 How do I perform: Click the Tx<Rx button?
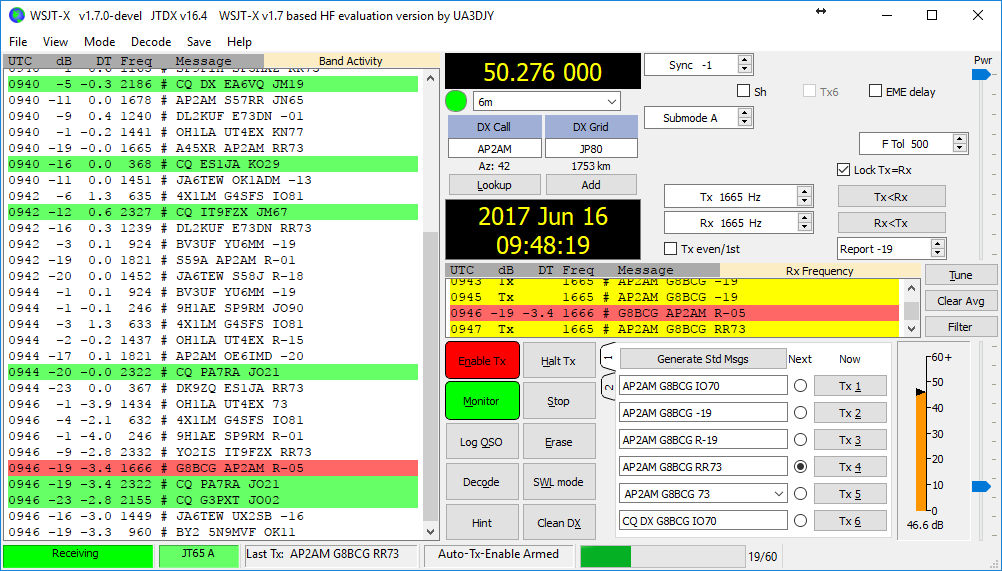click(x=891, y=197)
